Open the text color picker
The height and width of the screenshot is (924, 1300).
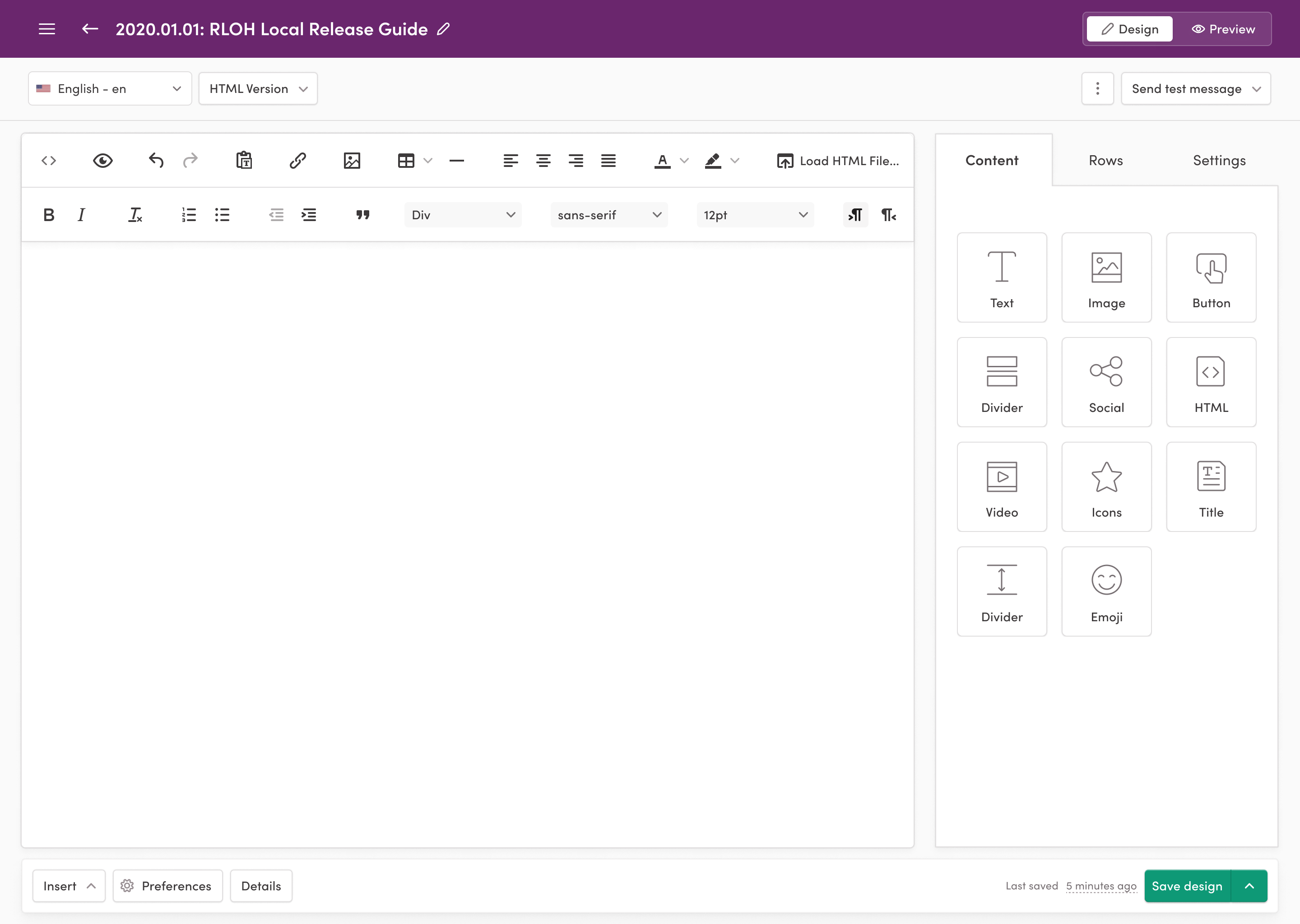662,161
